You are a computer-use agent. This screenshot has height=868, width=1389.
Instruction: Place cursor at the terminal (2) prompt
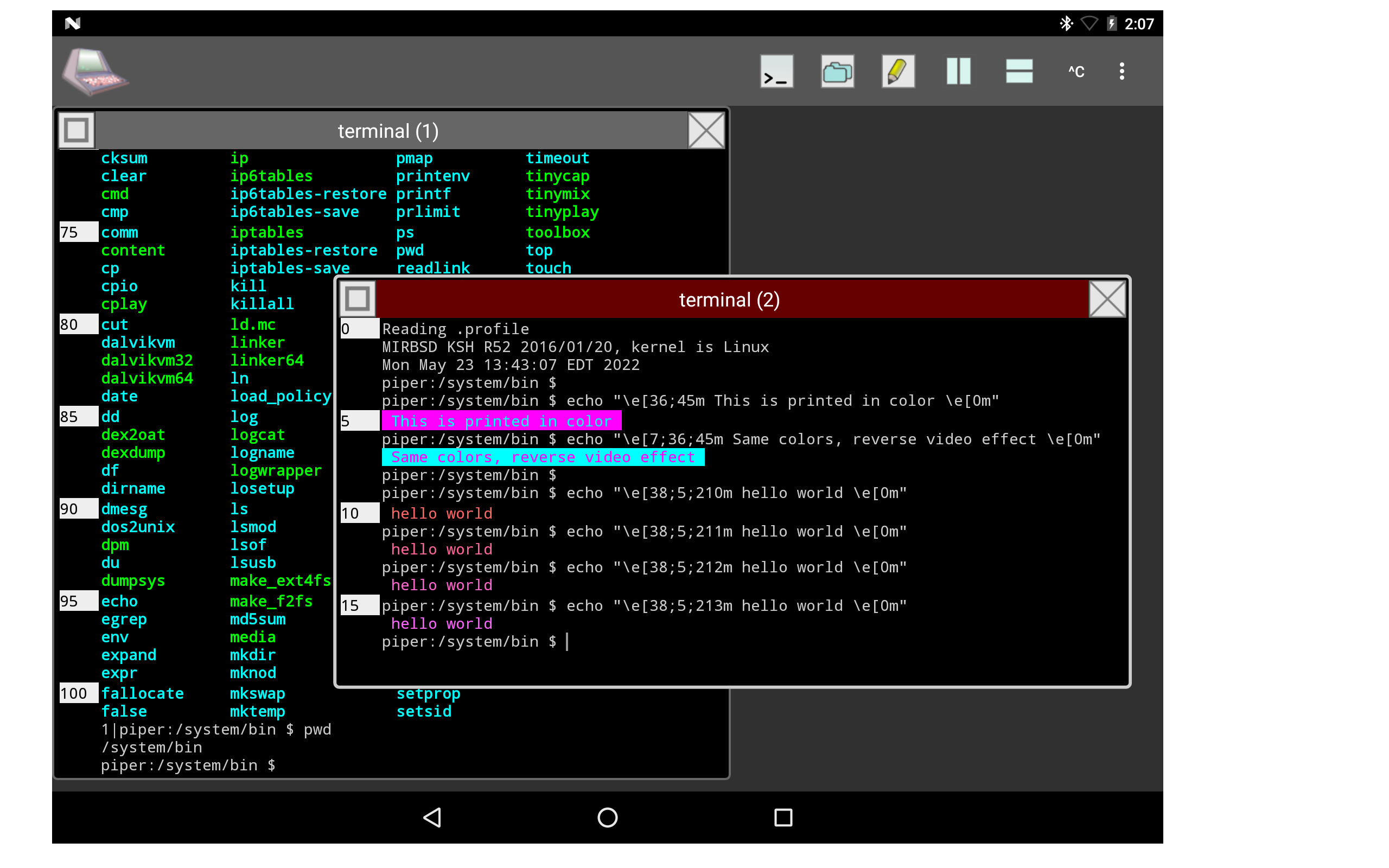[567, 641]
